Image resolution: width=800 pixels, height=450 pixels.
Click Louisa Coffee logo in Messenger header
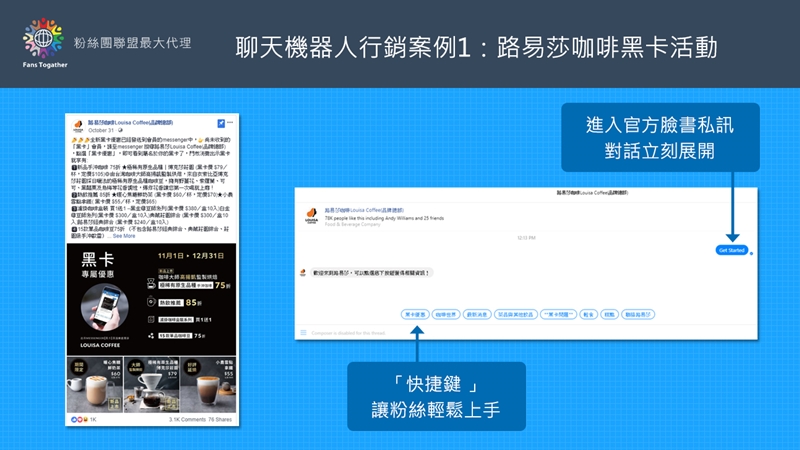click(x=311, y=215)
